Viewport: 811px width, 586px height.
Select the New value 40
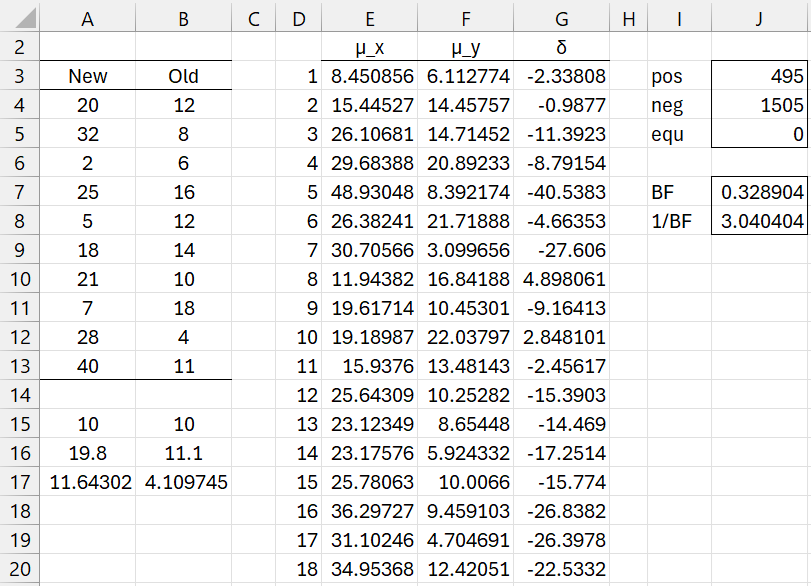click(x=87, y=366)
